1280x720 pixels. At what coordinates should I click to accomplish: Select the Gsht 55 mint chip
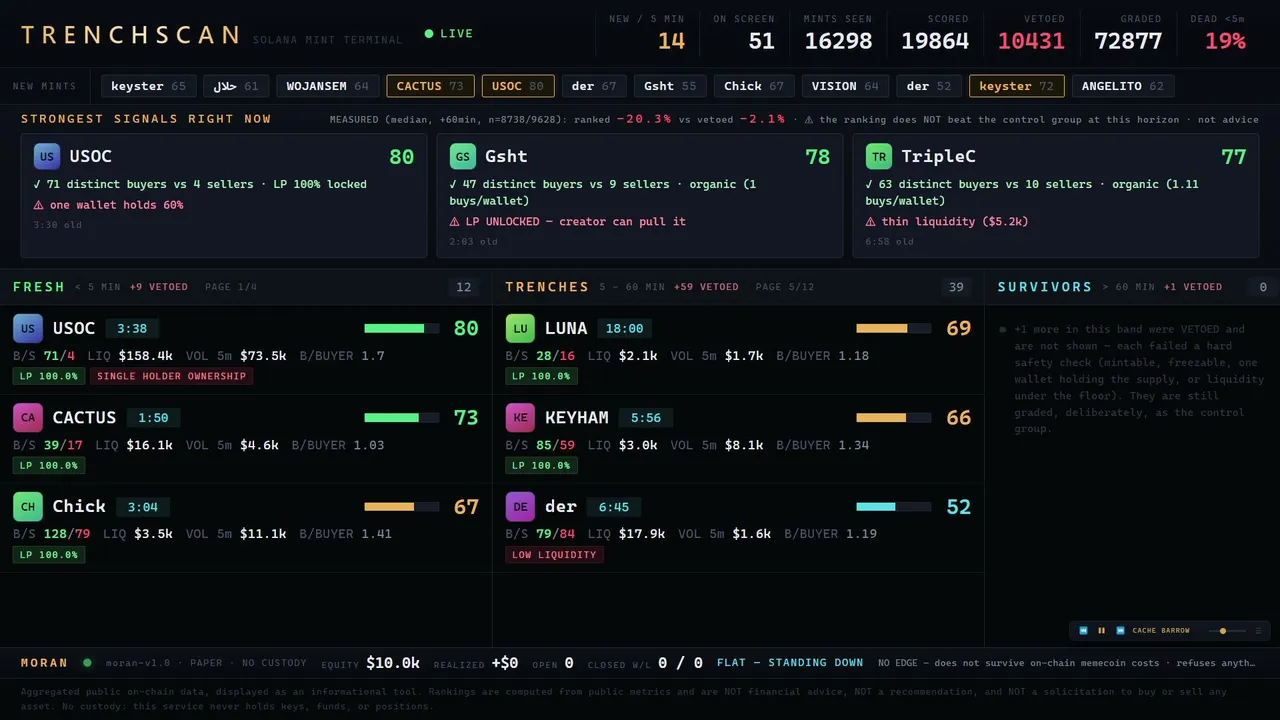pos(670,86)
